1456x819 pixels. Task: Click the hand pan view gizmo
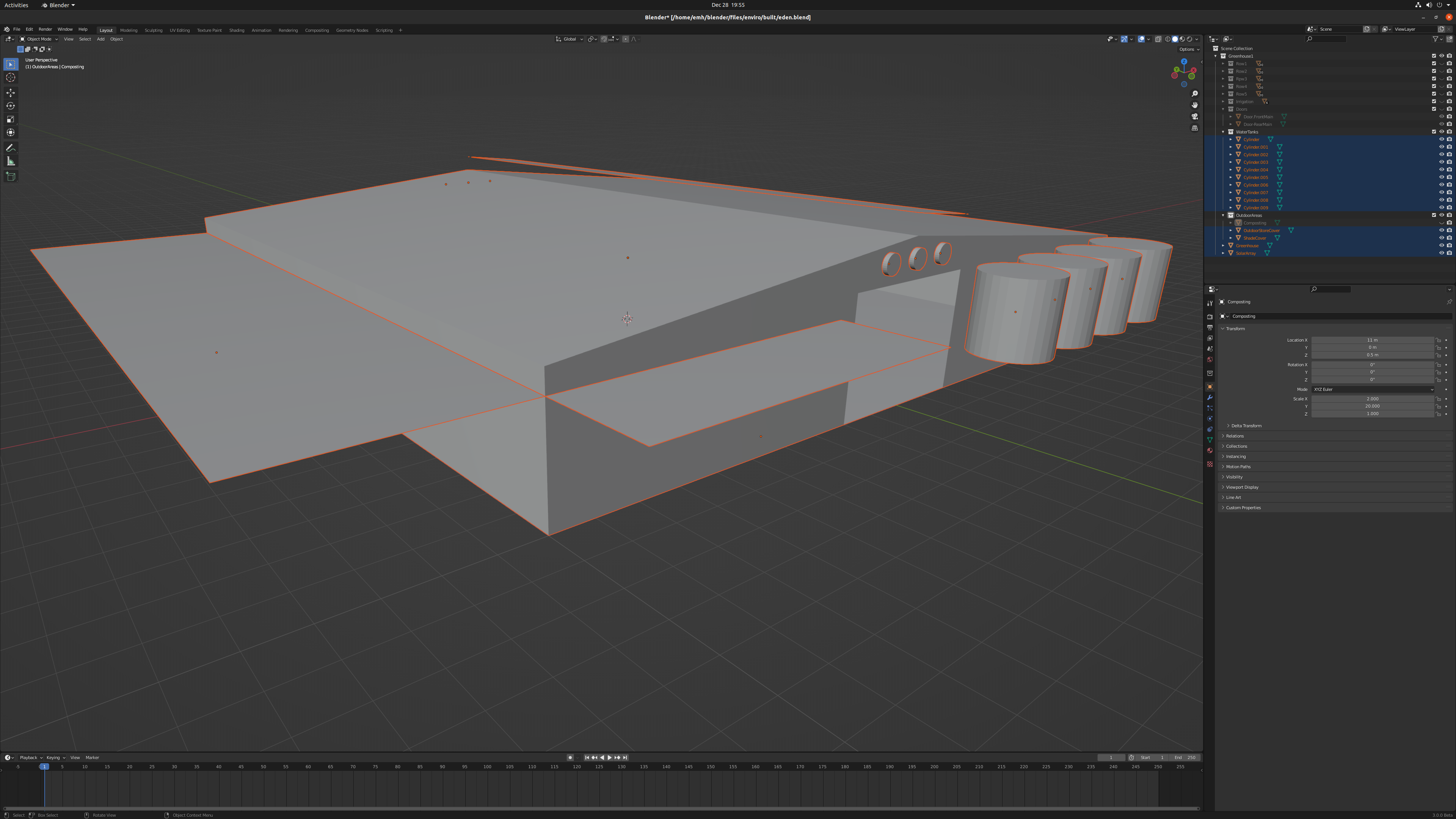(1194, 105)
